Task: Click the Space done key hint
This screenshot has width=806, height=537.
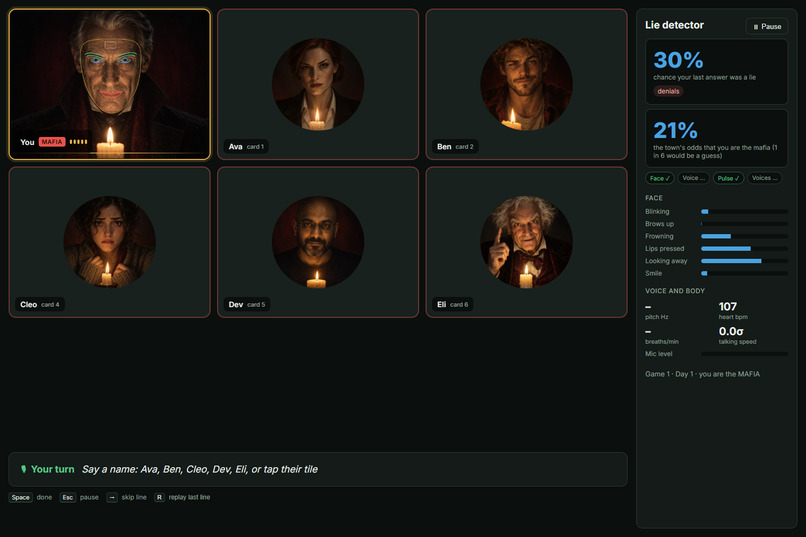Action: 31,497
